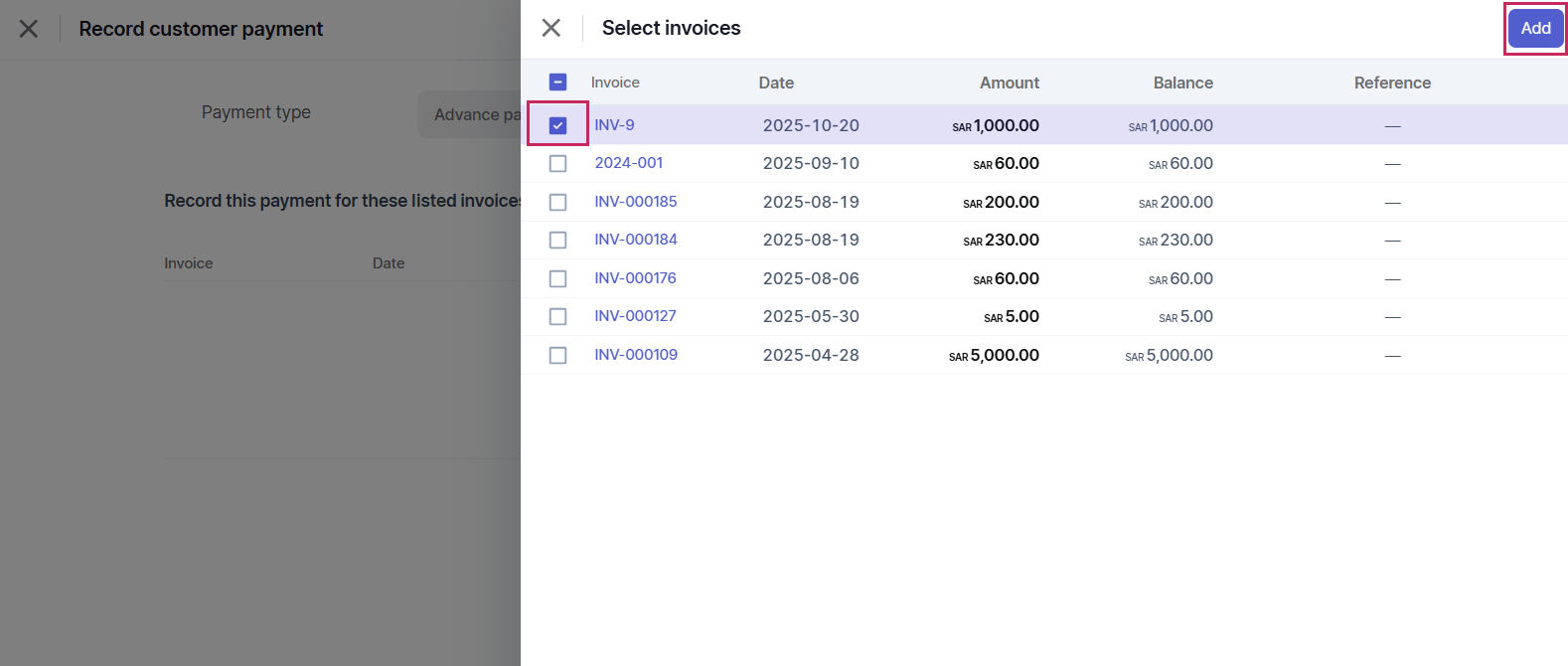
Task: Close the Select invoices panel
Action: point(551,28)
